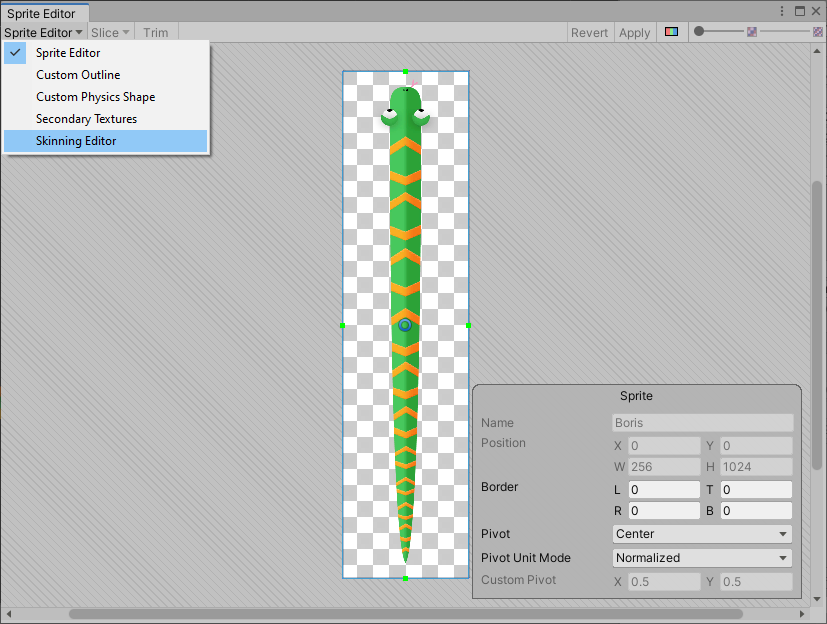
Task: Select the checked Sprite Editor menu option
Action: (68, 53)
